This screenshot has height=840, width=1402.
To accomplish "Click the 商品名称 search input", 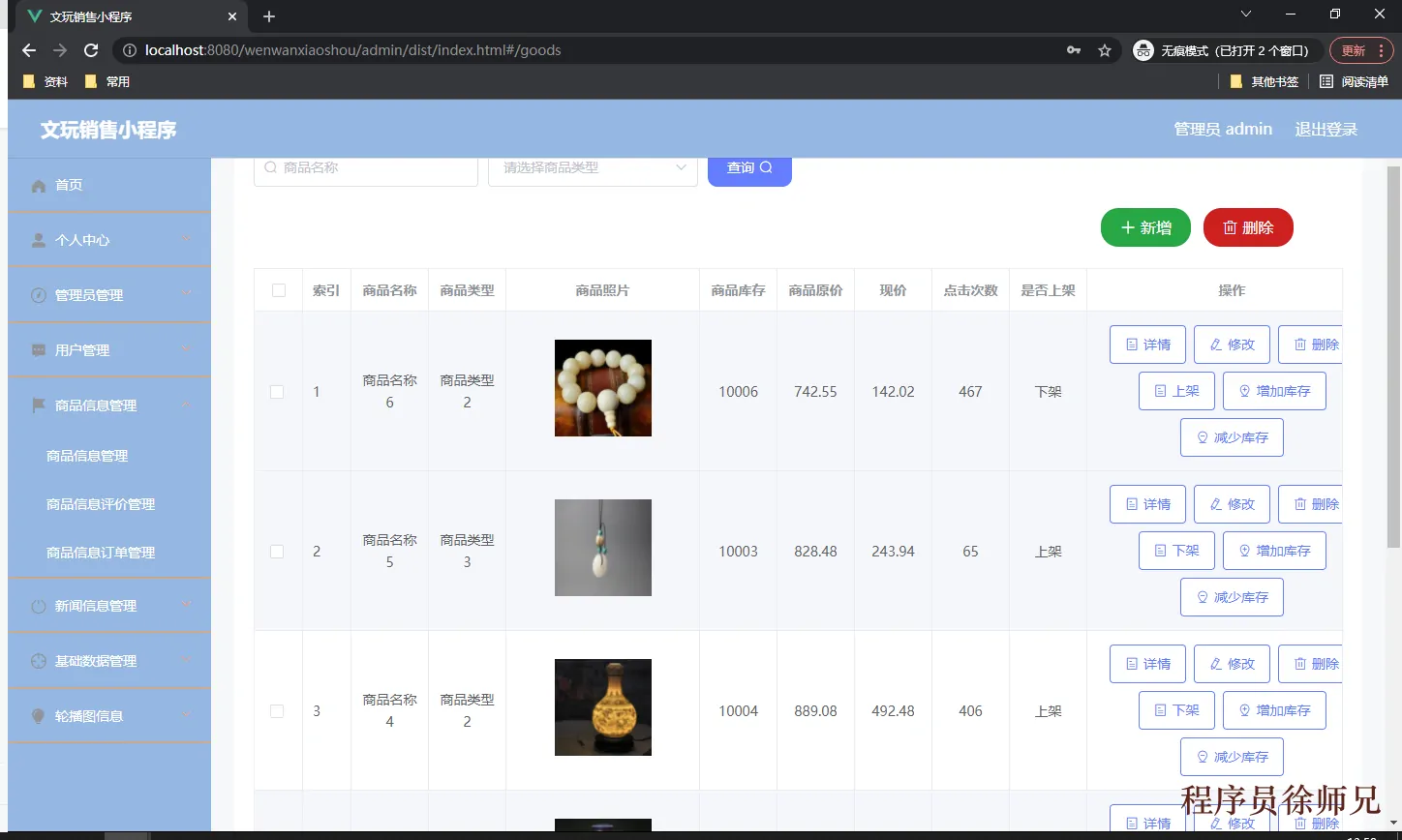I will [366, 168].
